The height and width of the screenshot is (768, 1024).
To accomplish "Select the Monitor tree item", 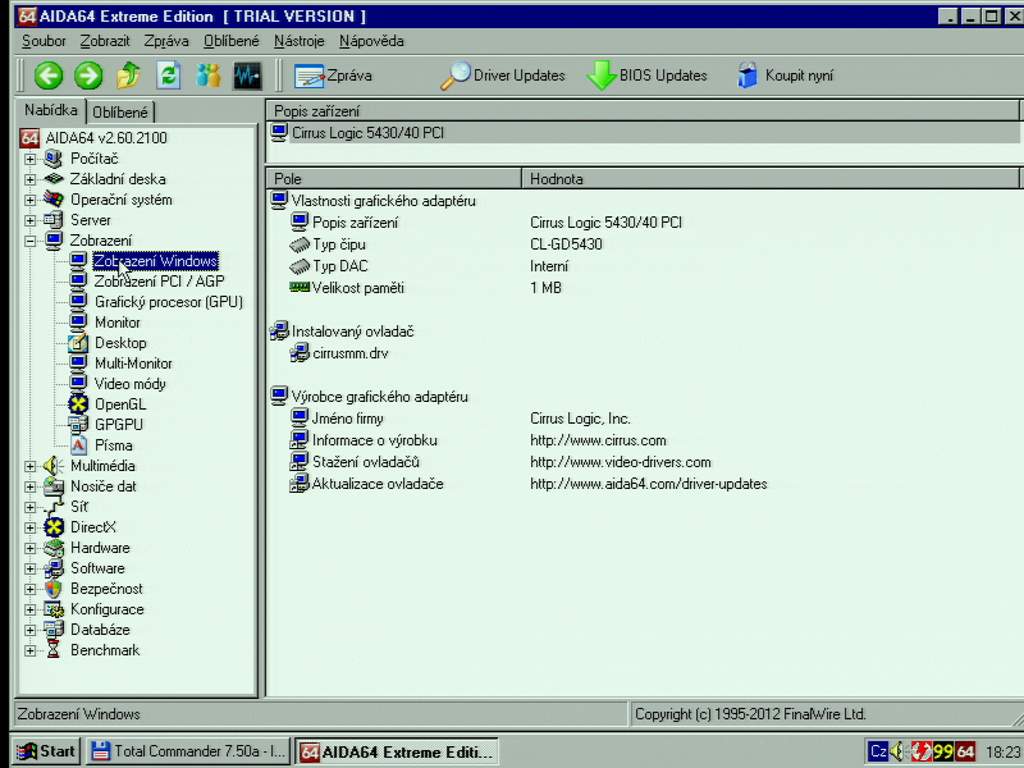I will [118, 323].
